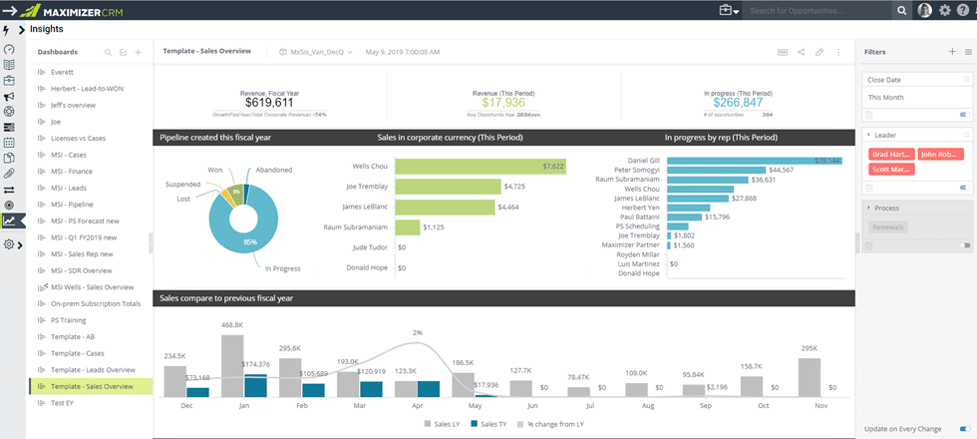Expand the Process filter chevron
Viewport: 977px width, 439px height.
click(x=868, y=208)
